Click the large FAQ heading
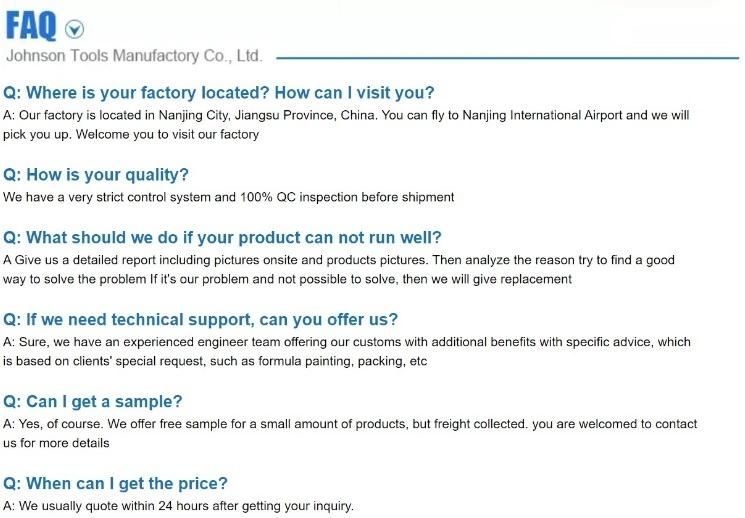 [31, 26]
